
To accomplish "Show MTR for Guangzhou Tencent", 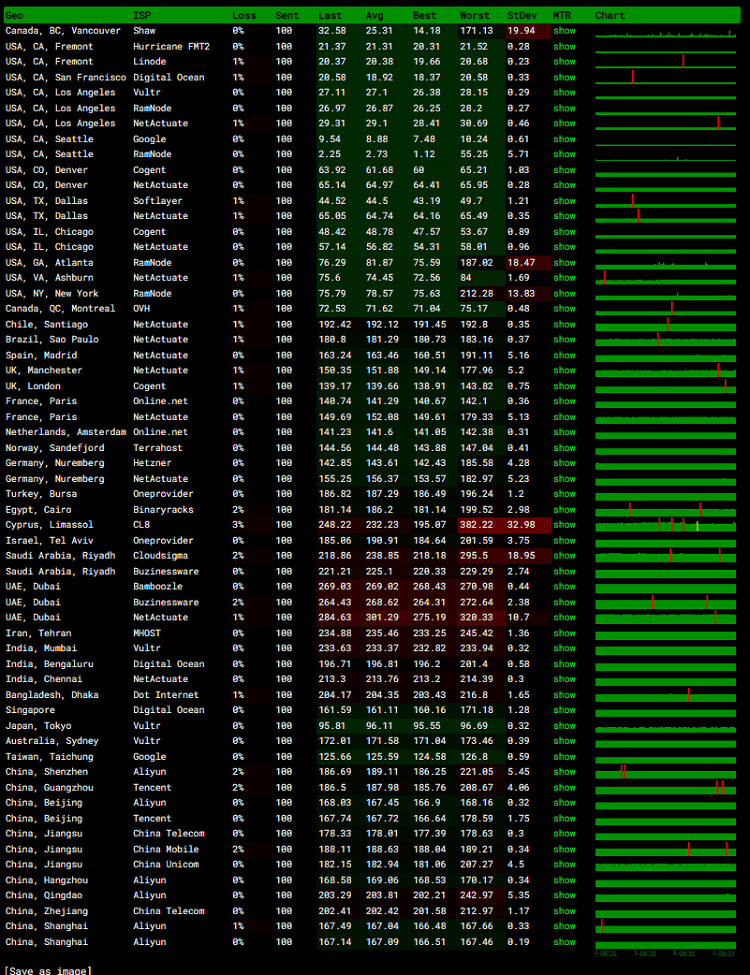I will coord(564,787).
